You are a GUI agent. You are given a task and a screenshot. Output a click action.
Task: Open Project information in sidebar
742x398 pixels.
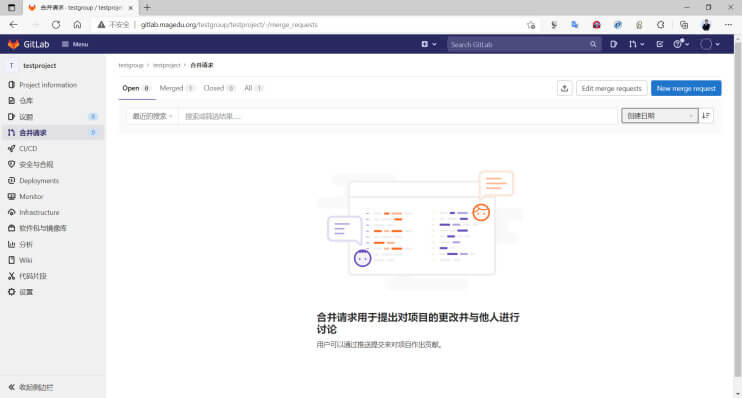(48, 85)
